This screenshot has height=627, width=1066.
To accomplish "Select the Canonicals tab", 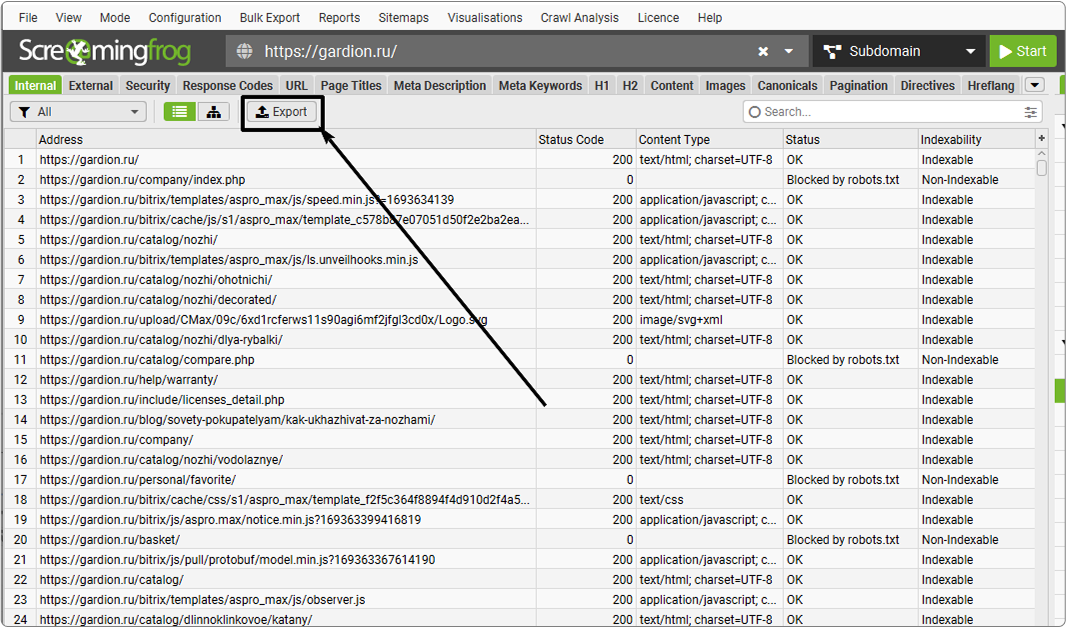I will tap(787, 86).
